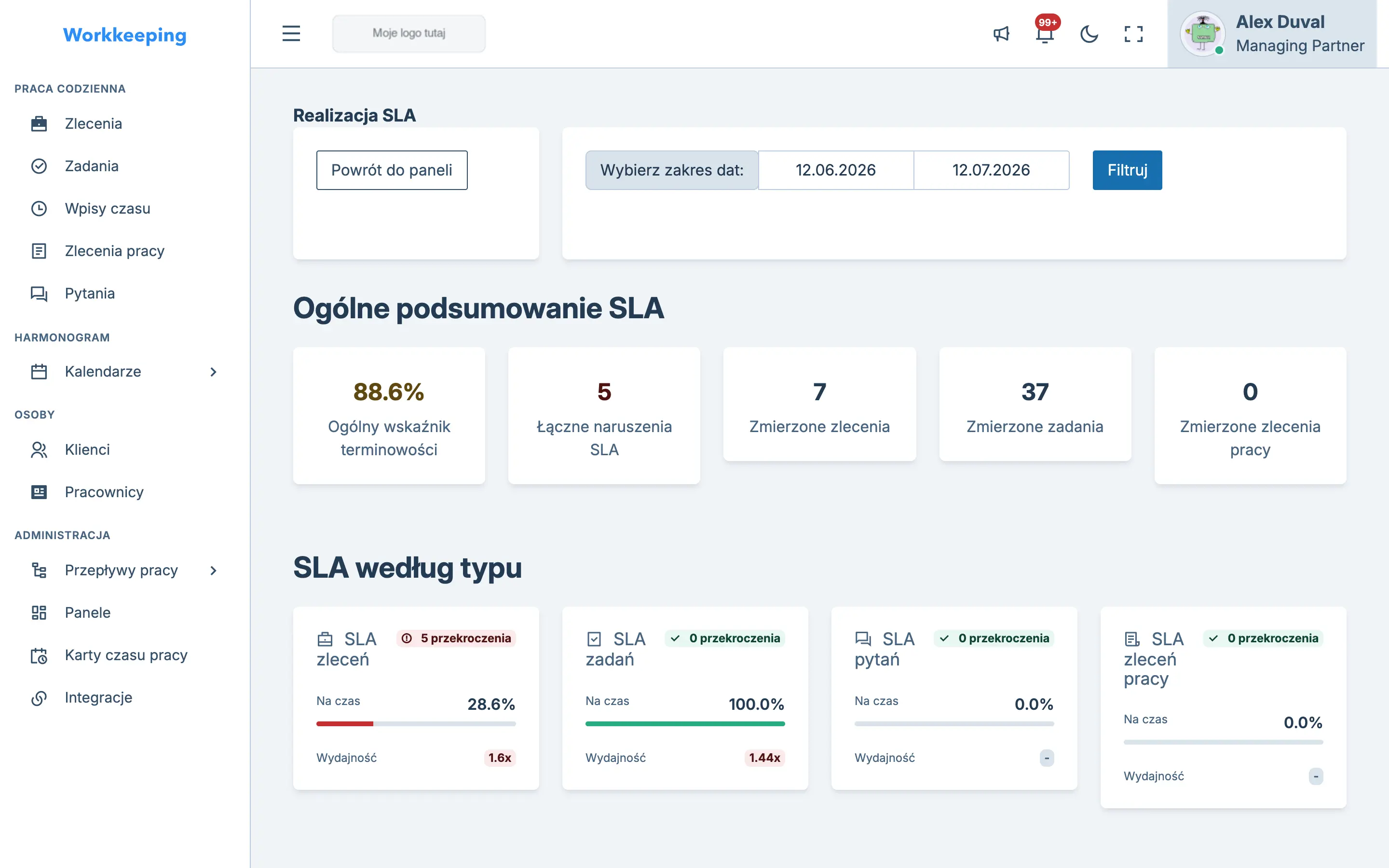Toggle dark mode moon icon
Screen dimensions: 1389x868
click(x=1089, y=34)
